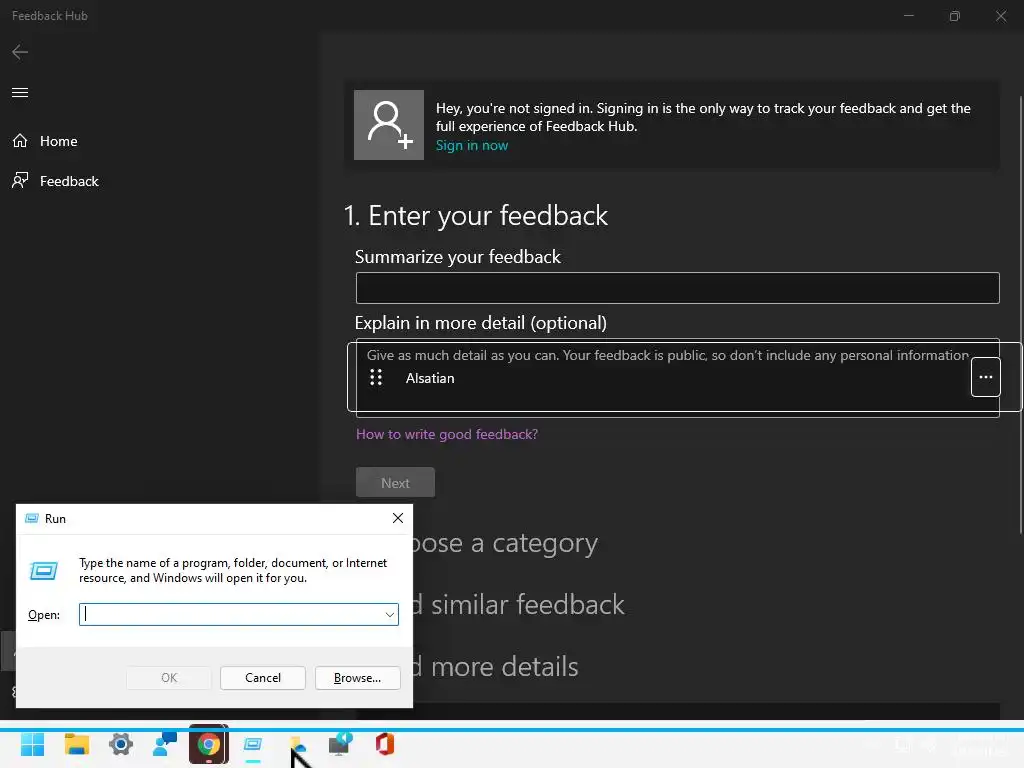Click the Open text field in Run dialog
The image size is (1024, 768).
(231, 615)
